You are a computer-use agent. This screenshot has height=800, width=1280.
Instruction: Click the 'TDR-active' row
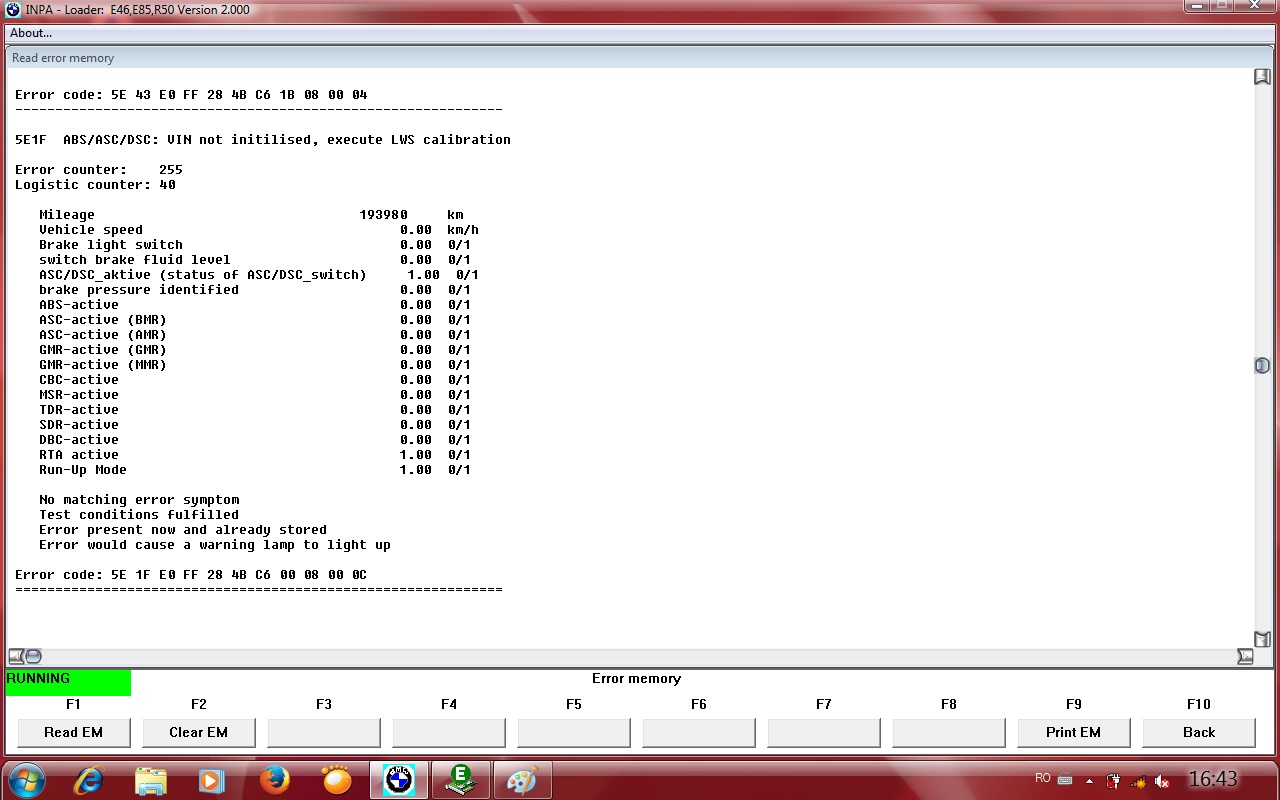pyautogui.click(x=255, y=410)
